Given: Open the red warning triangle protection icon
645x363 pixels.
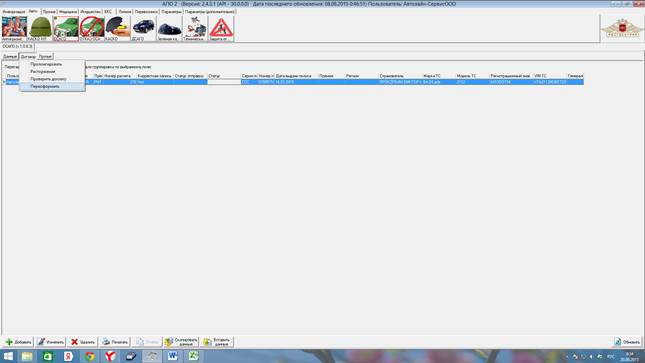Looking at the screenshot, I should tap(221, 28).
